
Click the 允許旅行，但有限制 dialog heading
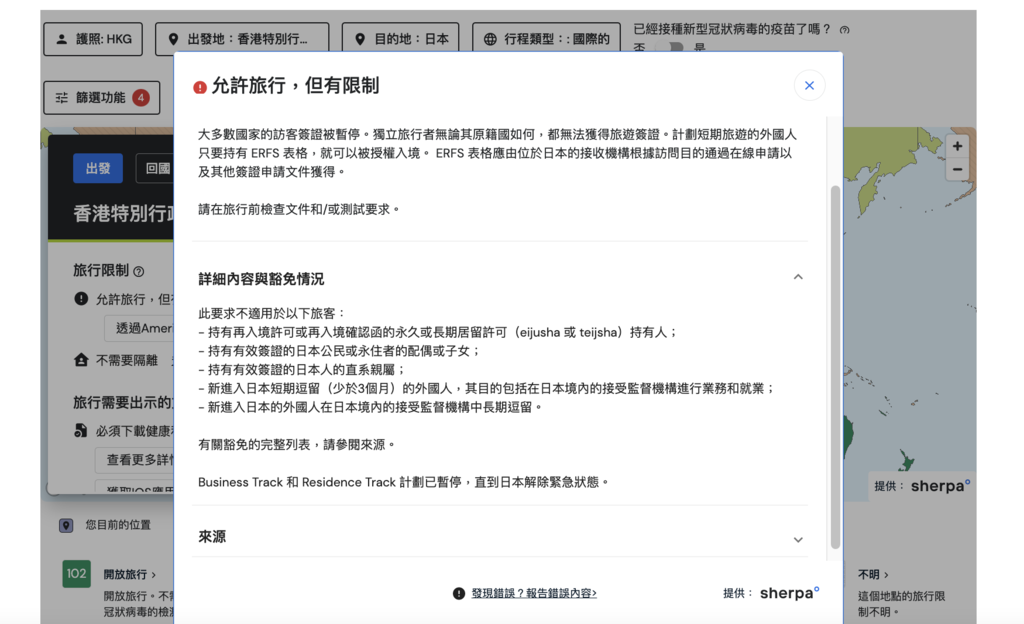[295, 86]
